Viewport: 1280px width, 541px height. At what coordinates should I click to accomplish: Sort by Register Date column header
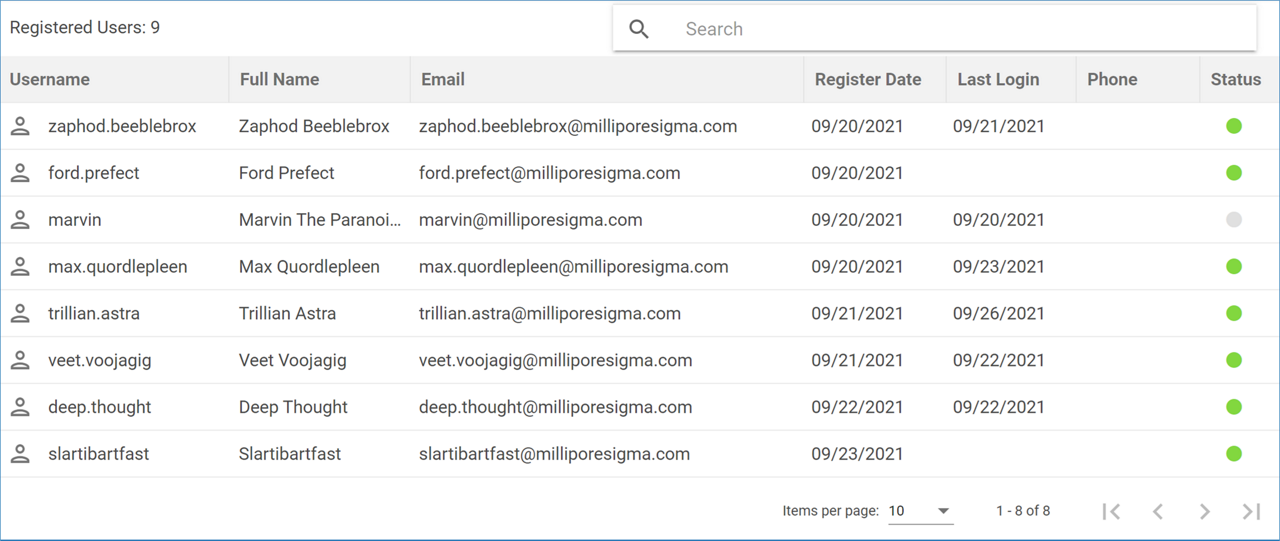pyautogui.click(x=868, y=80)
